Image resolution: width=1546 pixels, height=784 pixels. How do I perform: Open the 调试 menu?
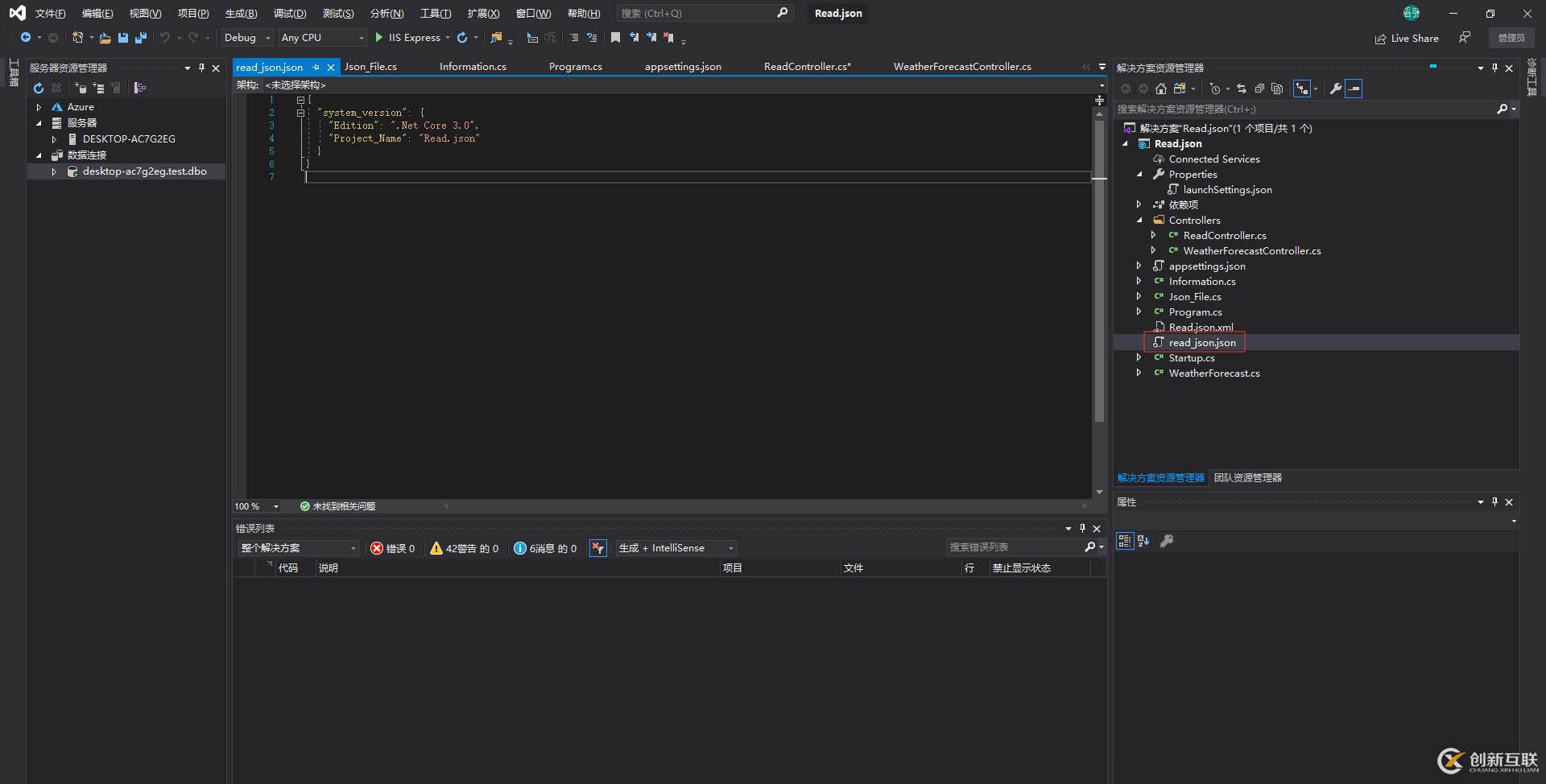(290, 13)
